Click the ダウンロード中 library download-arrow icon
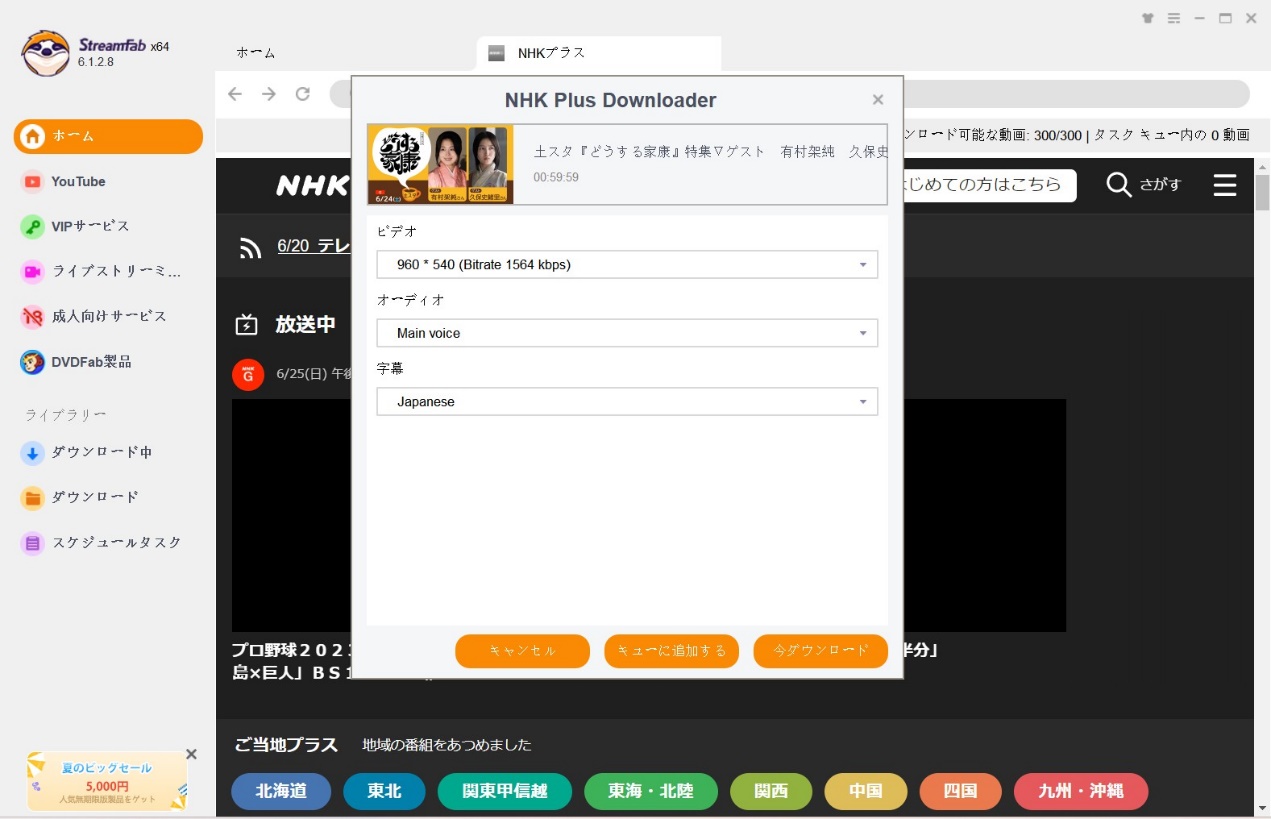This screenshot has height=819, width=1271. (x=33, y=452)
